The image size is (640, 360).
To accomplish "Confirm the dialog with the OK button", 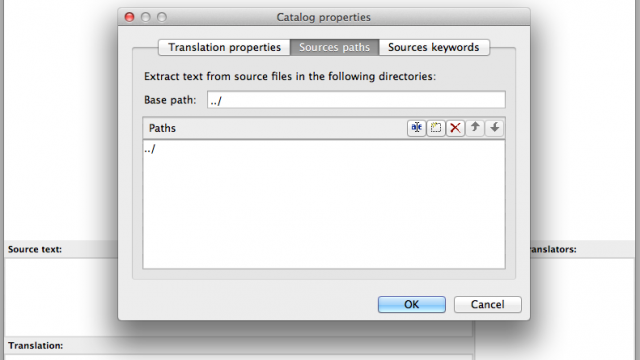I will (x=411, y=304).
